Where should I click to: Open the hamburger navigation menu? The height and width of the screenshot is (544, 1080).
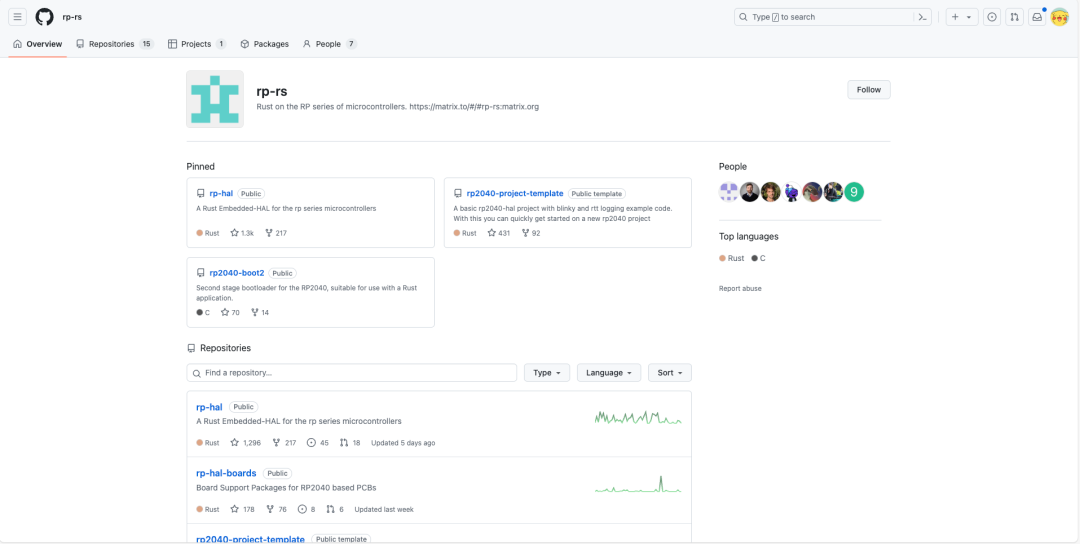click(18, 17)
